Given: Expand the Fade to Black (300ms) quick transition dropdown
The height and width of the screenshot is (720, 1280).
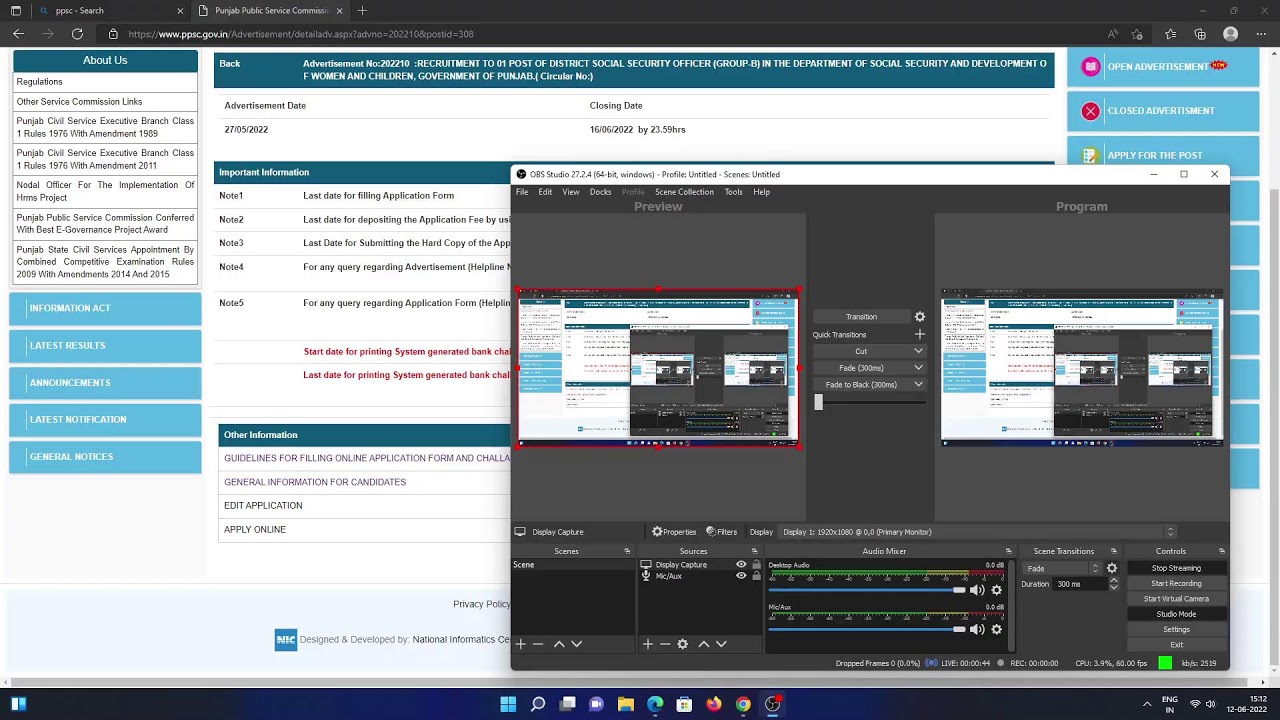Looking at the screenshot, I should click(x=918, y=385).
